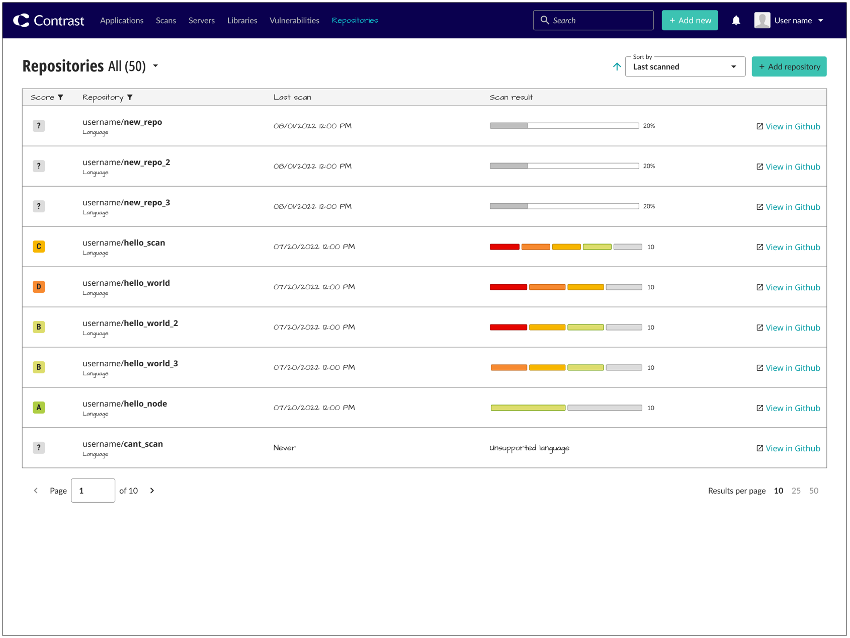Click the hello_node severity result bar
Screen dimensions: 850x638
coord(566,408)
